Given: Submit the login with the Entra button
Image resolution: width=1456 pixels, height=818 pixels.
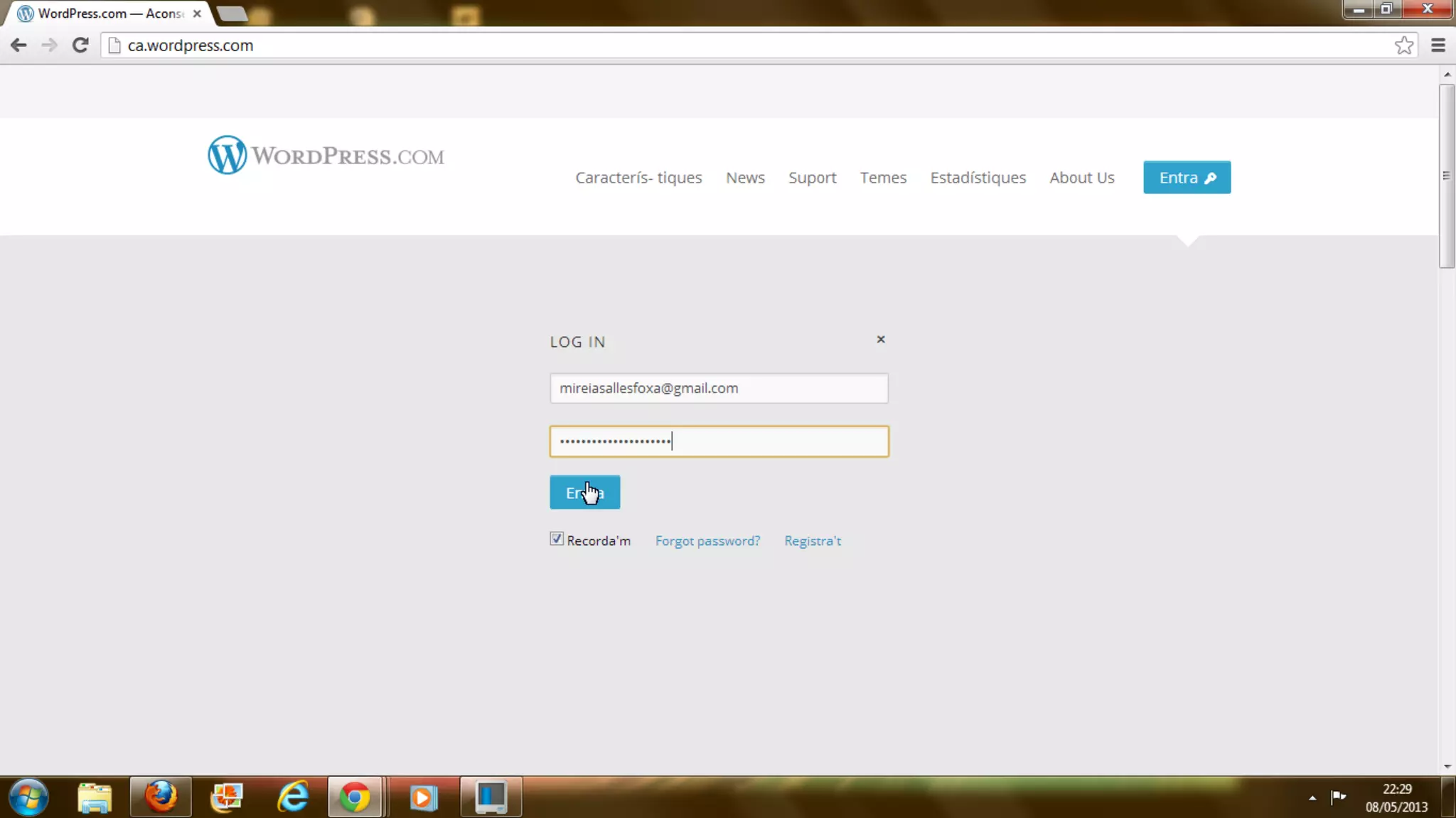Looking at the screenshot, I should [x=584, y=492].
